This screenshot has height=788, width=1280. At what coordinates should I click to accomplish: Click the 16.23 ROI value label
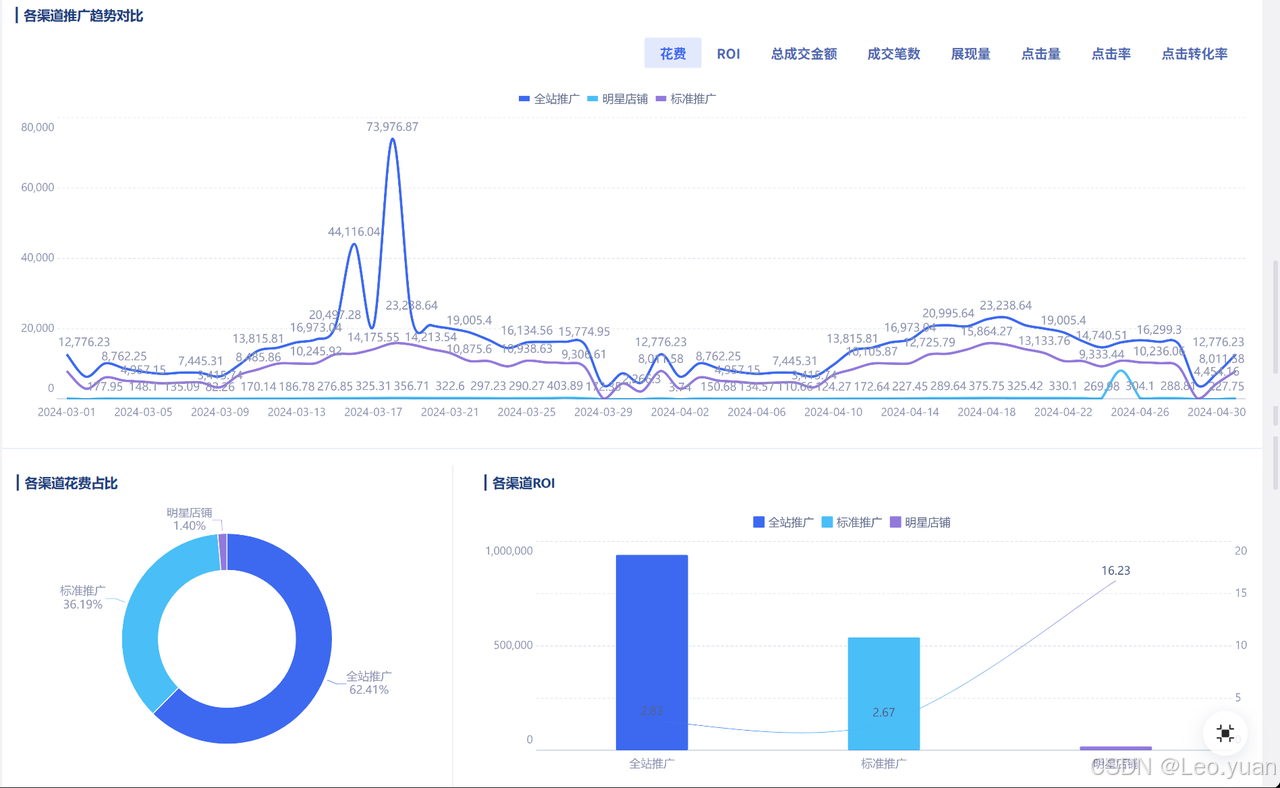tap(1116, 571)
